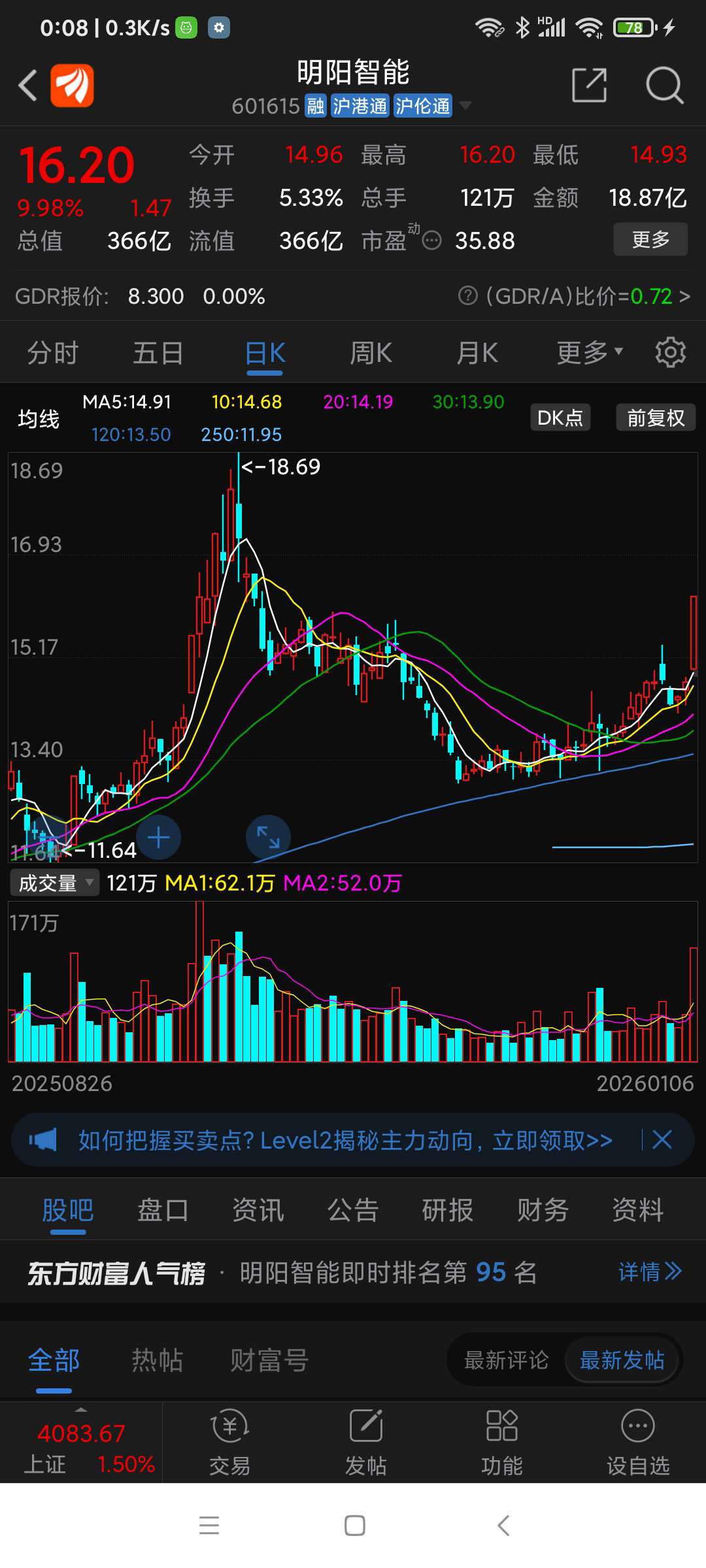Tap the GDR报价 8.300 value
Viewport: 706px width, 1568px height.
click(x=156, y=297)
